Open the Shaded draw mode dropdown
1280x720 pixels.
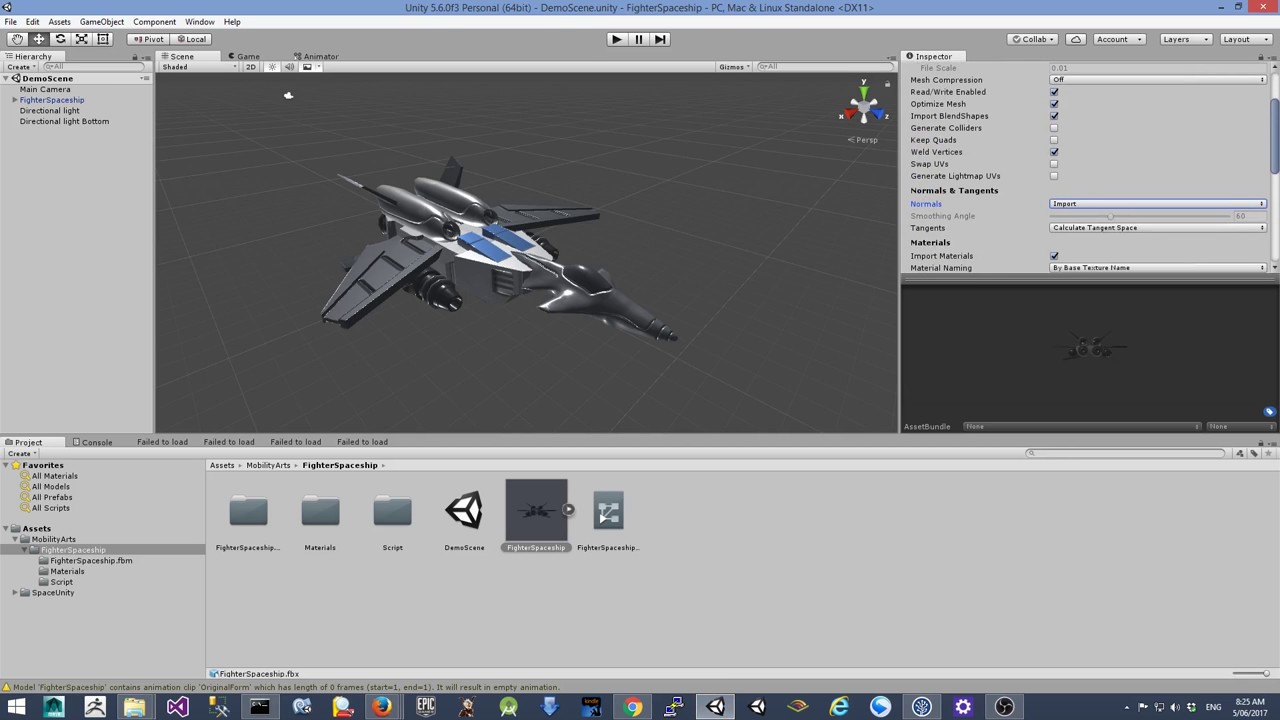(199, 67)
